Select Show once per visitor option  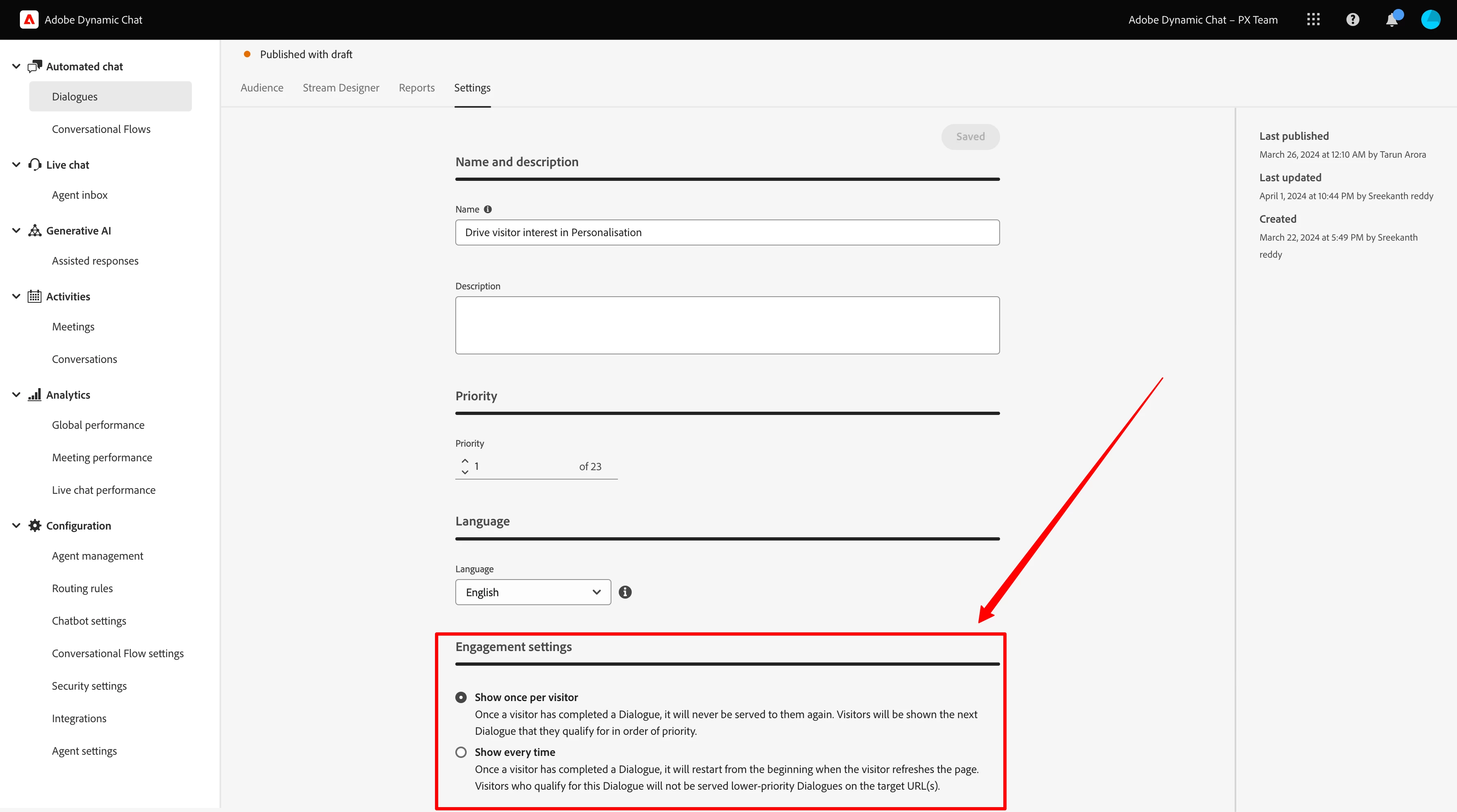click(461, 697)
